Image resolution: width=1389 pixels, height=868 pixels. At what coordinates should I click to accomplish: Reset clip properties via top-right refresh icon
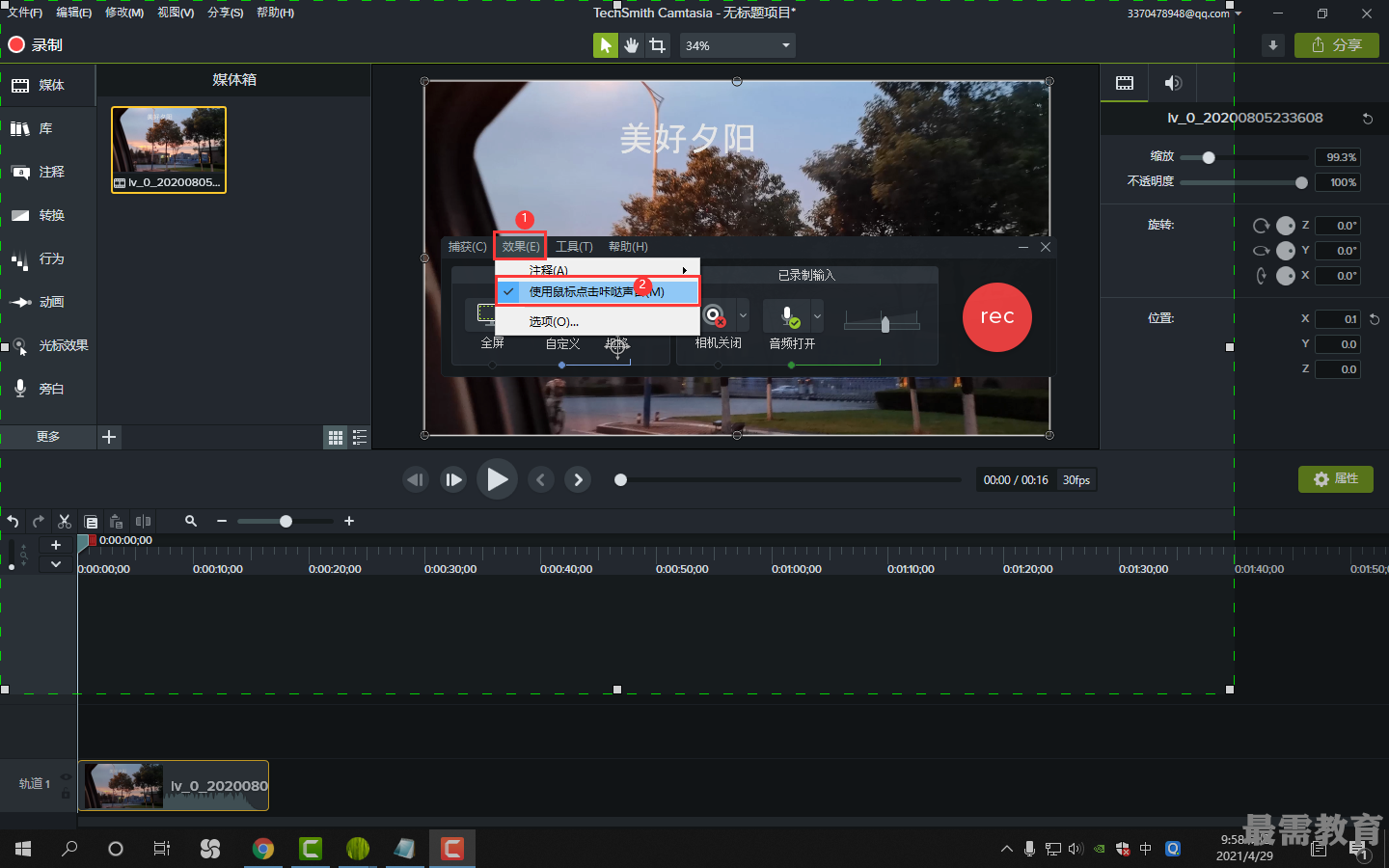[1367, 119]
